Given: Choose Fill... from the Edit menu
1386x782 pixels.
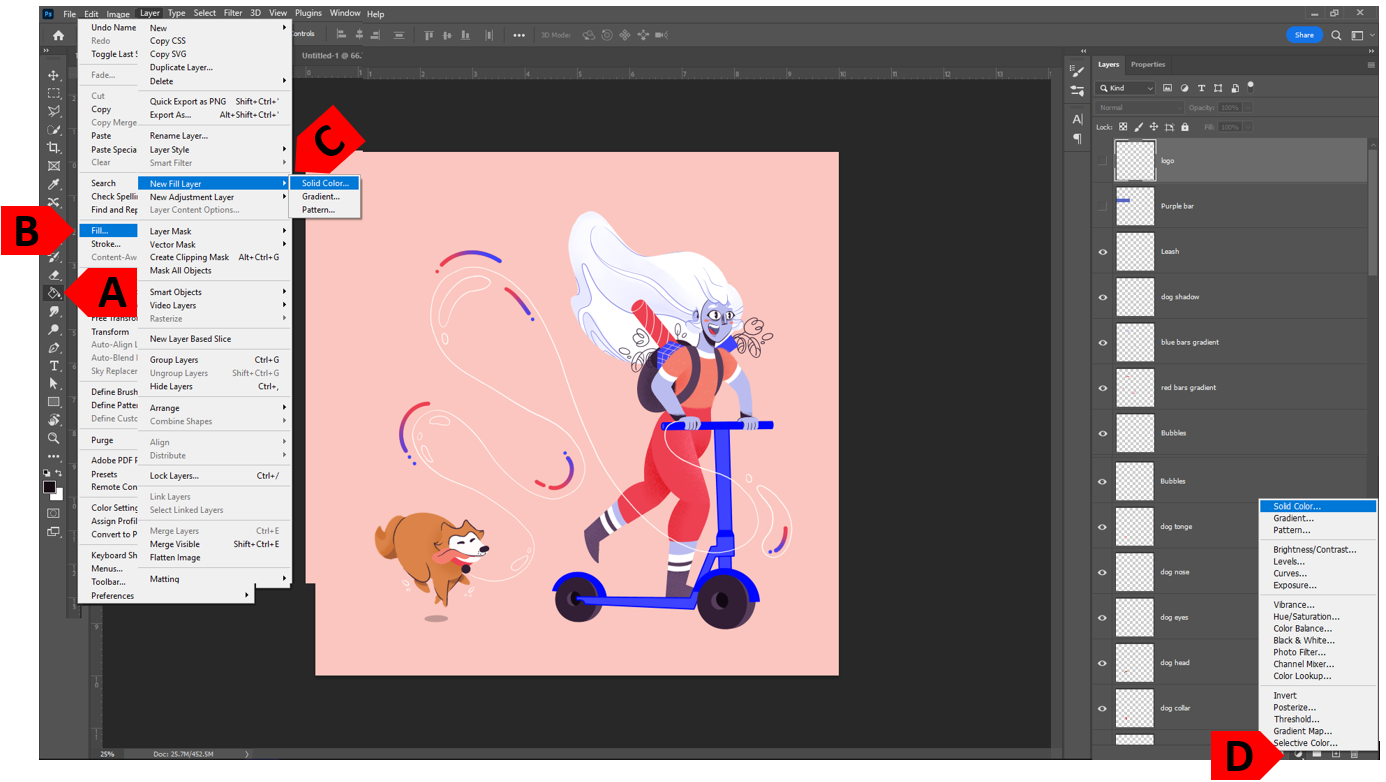Looking at the screenshot, I should click(x=108, y=231).
